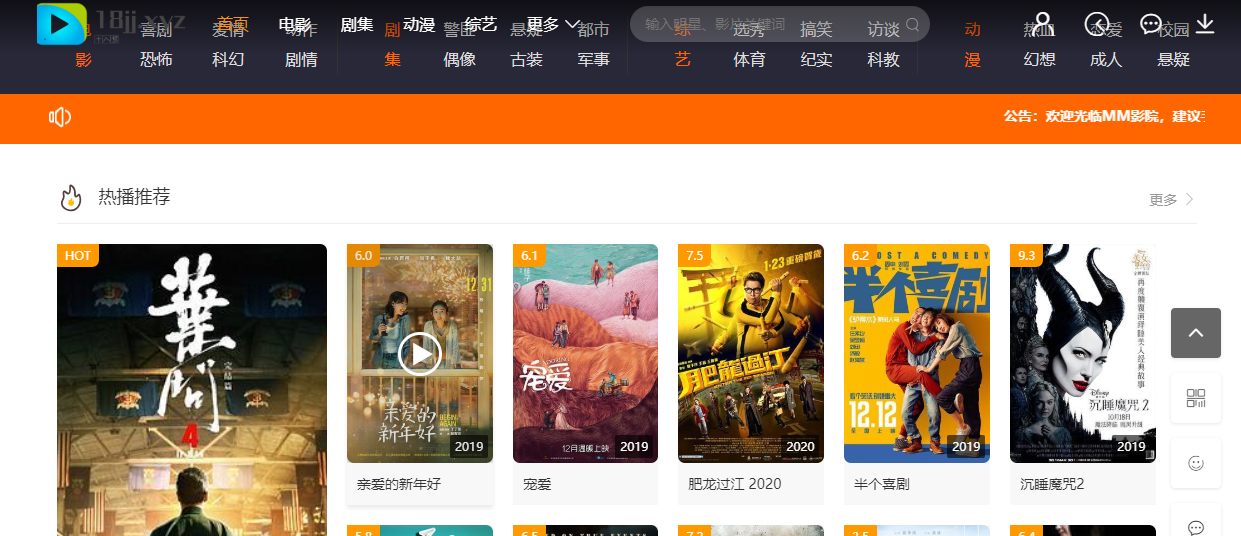Click the HOT badge on 叶问4 poster
Viewport: 1241px width, 536px height.
point(78,255)
